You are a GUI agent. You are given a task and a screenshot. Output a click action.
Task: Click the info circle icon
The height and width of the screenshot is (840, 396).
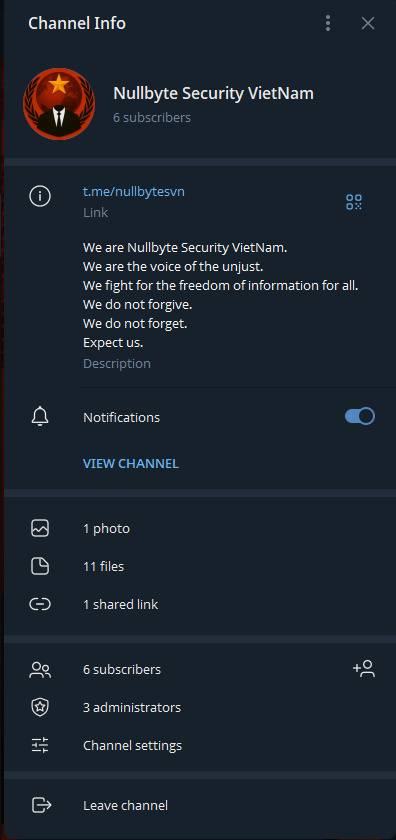pyautogui.click(x=40, y=197)
